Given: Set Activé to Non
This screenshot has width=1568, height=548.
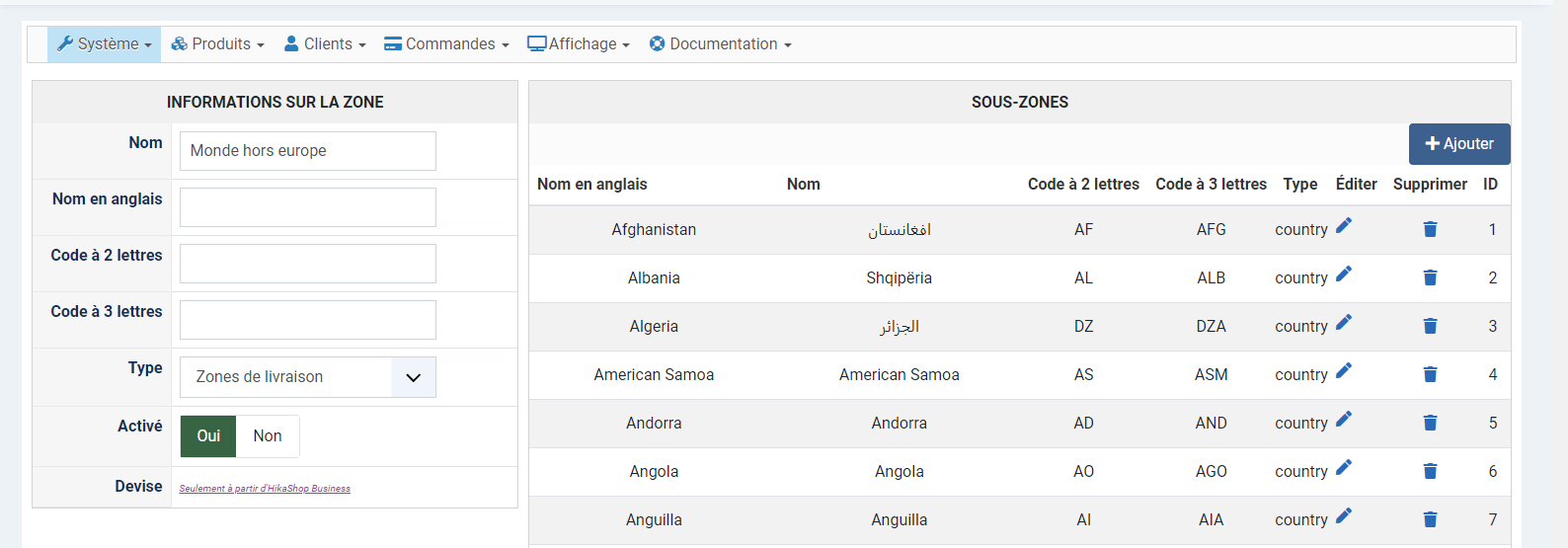Looking at the screenshot, I should [x=268, y=436].
